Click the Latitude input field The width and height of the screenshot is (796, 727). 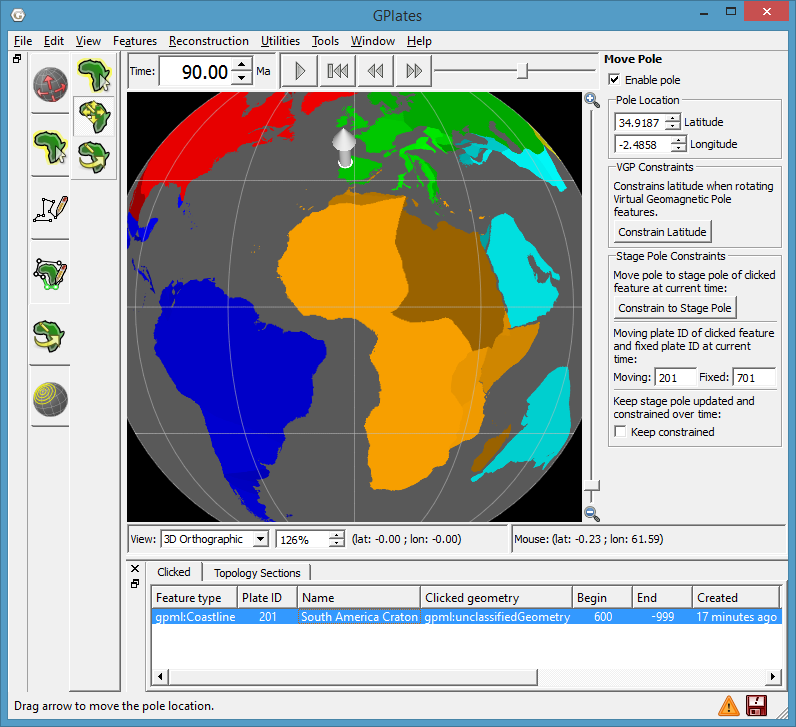[x=640, y=122]
